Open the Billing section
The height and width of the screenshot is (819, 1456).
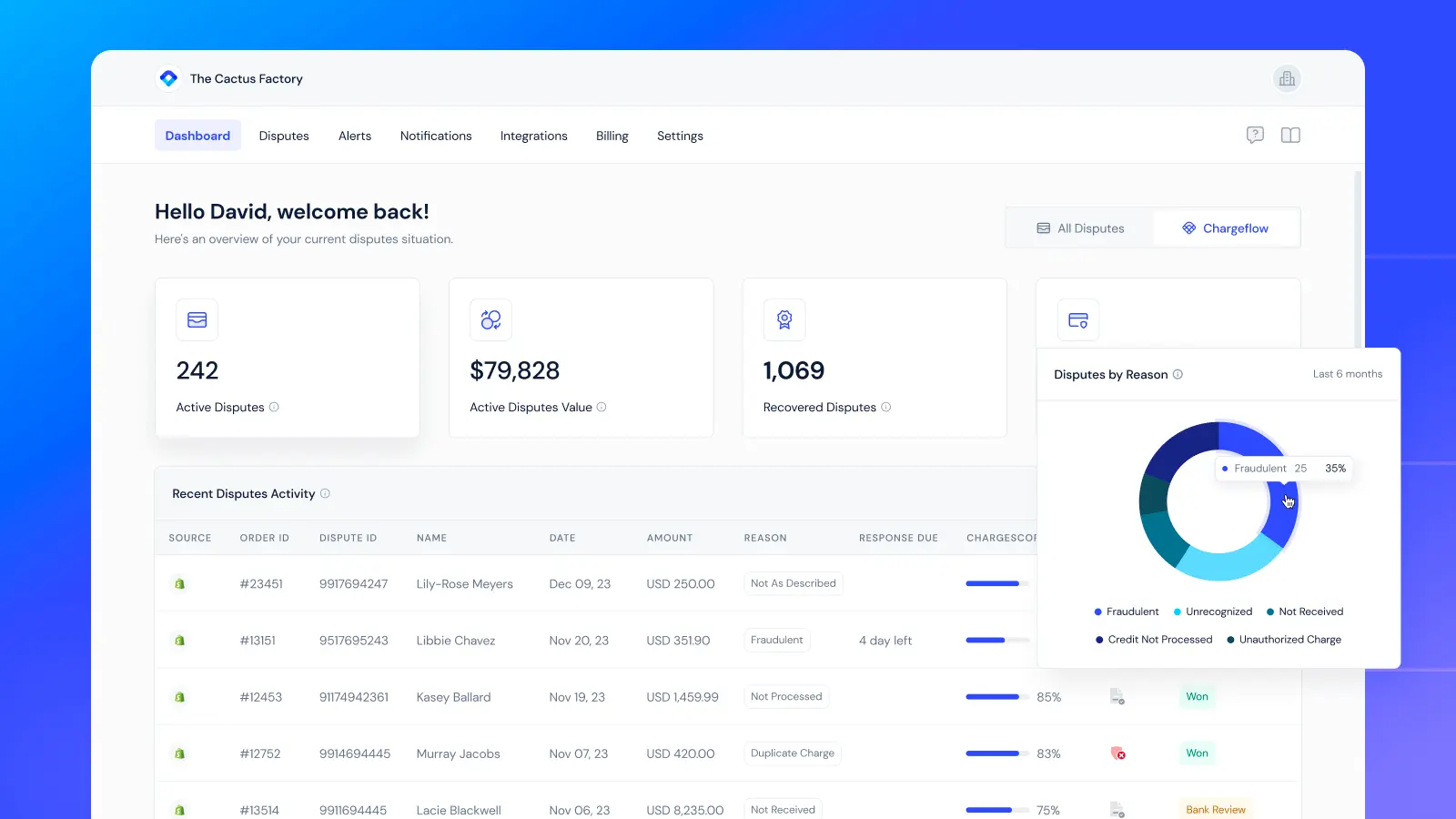click(612, 135)
